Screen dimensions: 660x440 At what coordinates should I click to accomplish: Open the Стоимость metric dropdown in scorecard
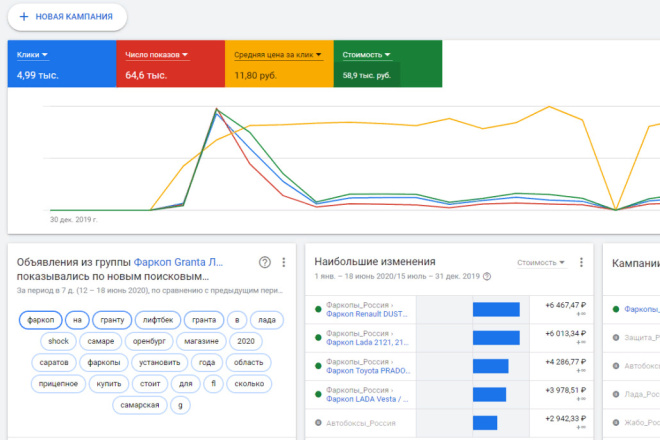[x=366, y=55]
